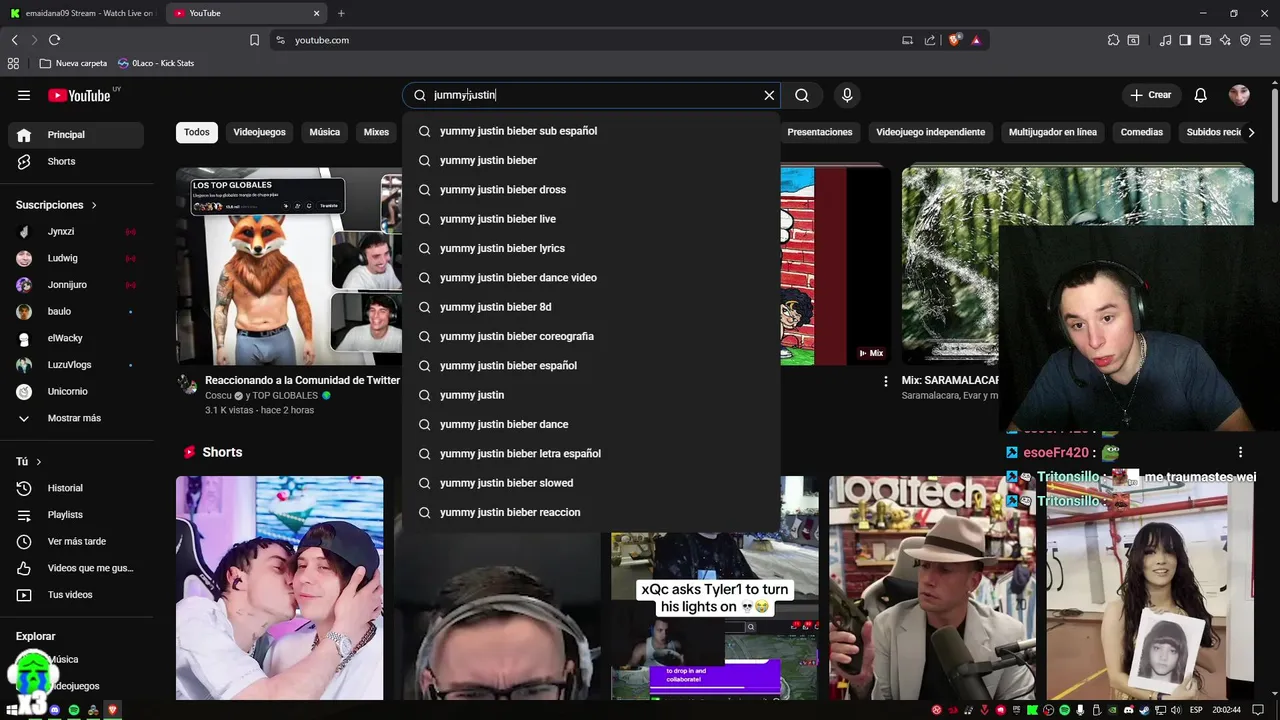Image resolution: width=1280 pixels, height=720 pixels.
Task: Toggle the browser sidebar panel icon
Action: pos(1185,40)
